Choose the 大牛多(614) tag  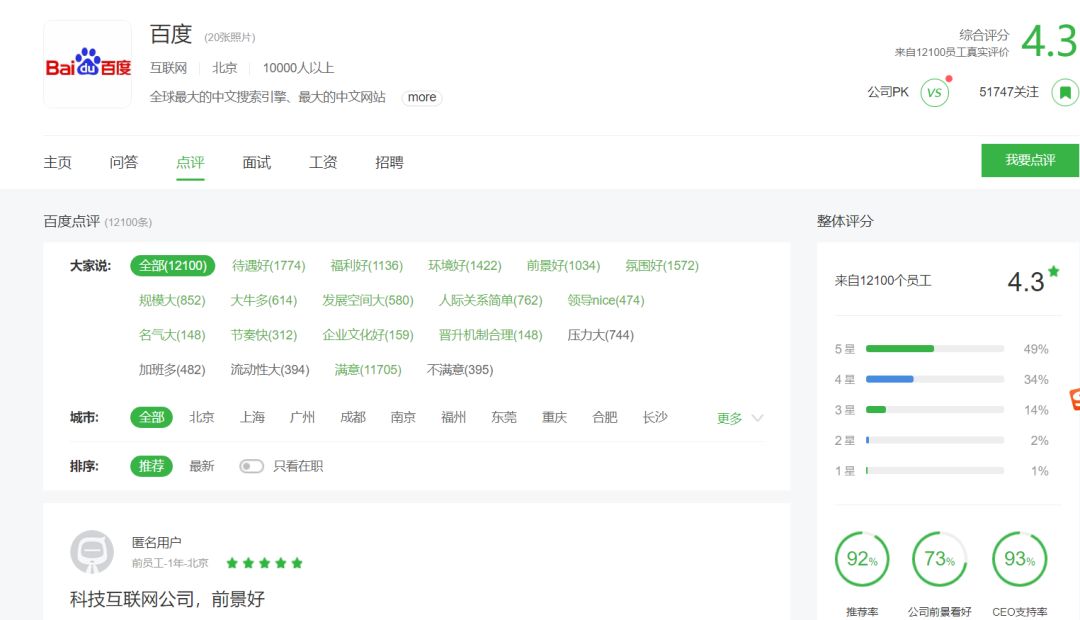click(x=264, y=300)
